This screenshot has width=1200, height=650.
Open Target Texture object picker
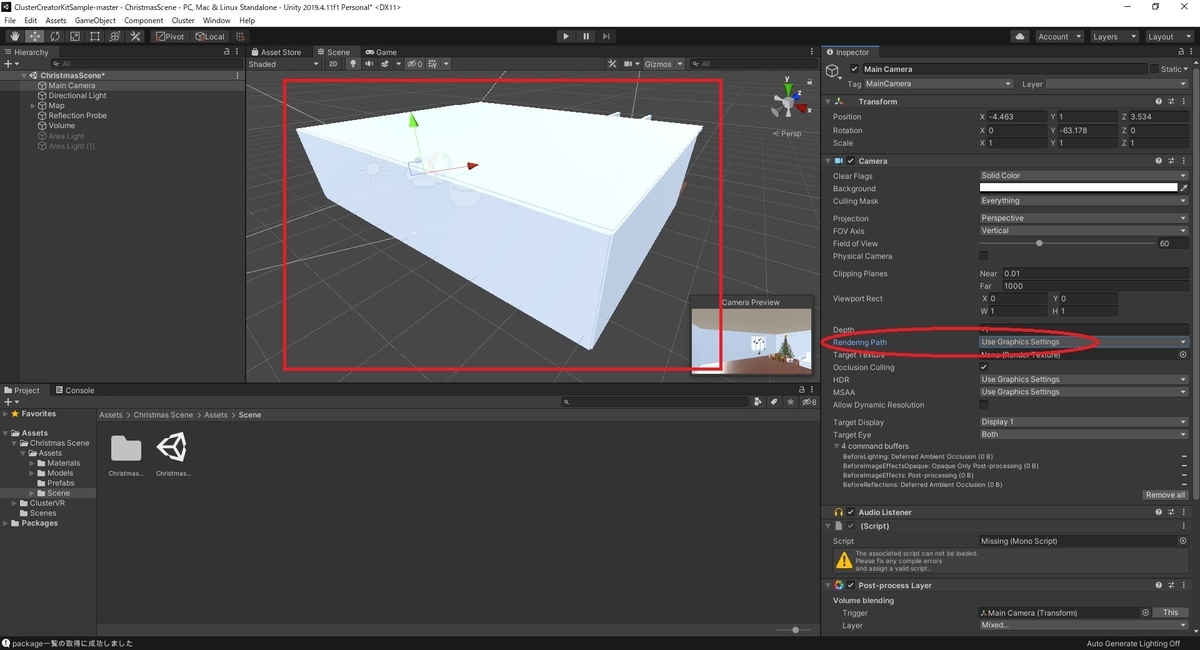click(x=1183, y=354)
